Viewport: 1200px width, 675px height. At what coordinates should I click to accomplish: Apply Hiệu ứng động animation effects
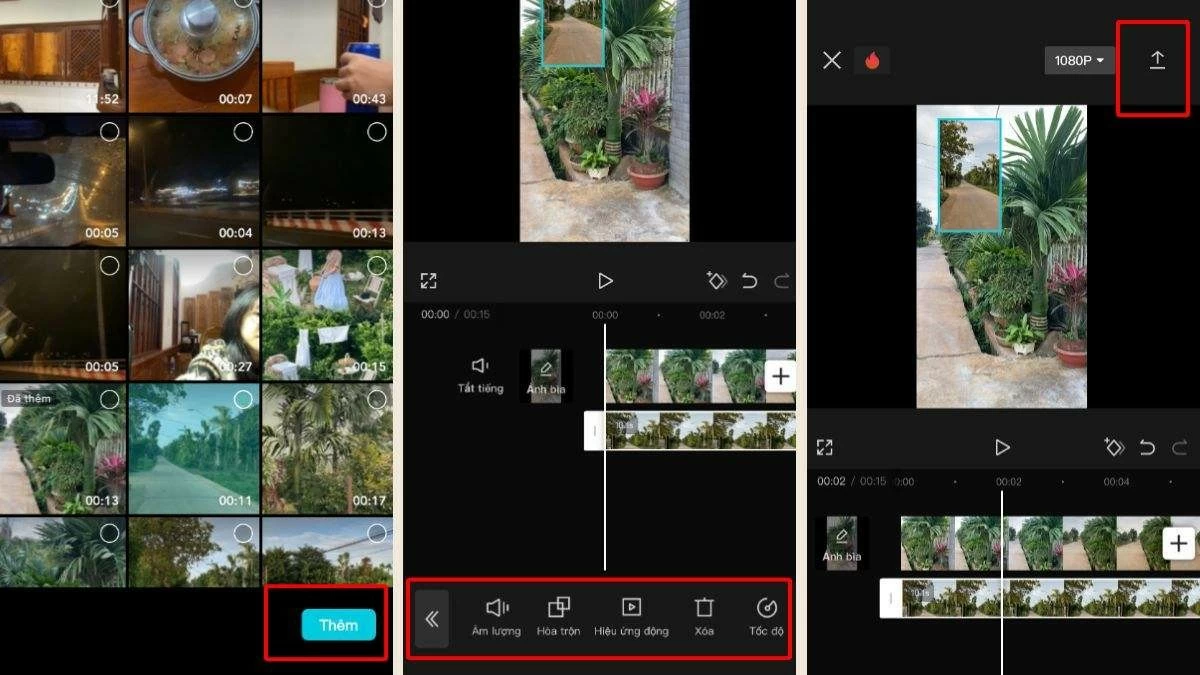click(632, 617)
